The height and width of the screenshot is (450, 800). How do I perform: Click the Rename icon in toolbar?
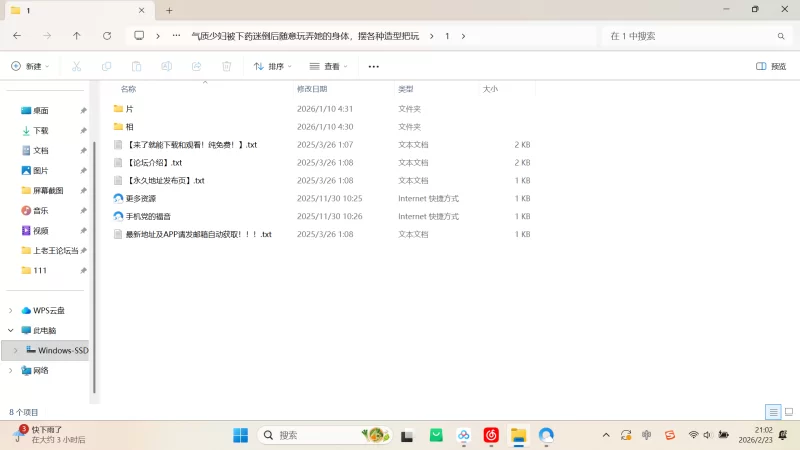[x=166, y=66]
